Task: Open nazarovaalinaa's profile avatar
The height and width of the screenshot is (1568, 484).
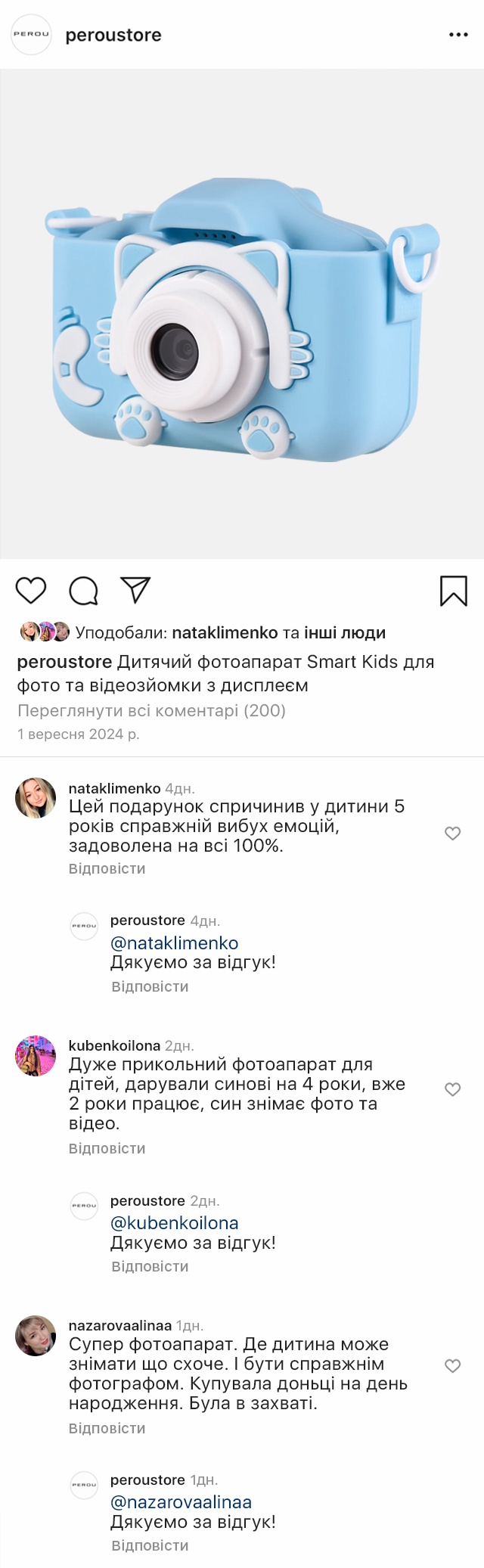Action: (36, 1336)
